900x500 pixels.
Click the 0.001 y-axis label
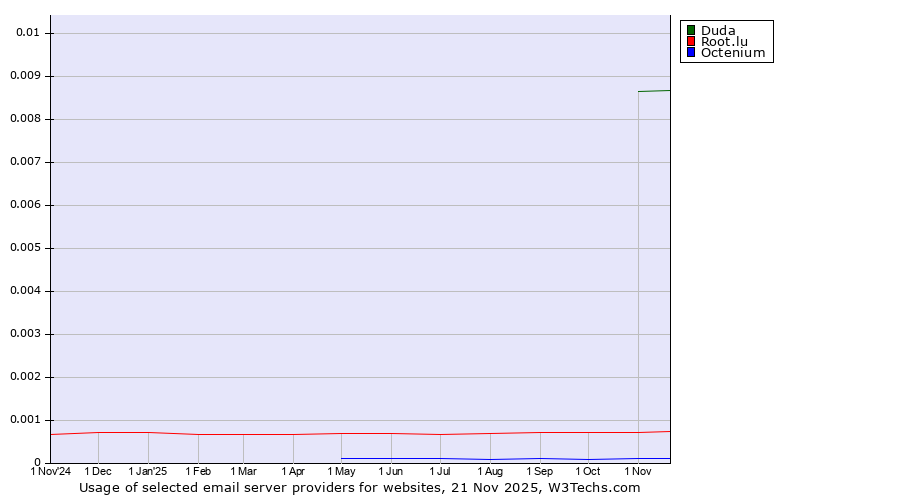coord(25,420)
